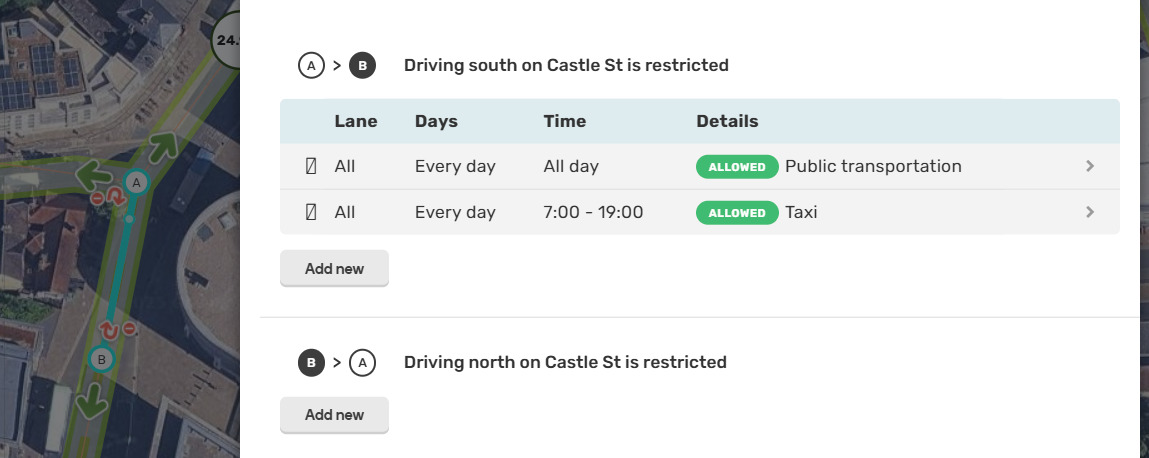Click the red U-turn arrow near node B
The image size is (1149, 458).
(110, 330)
